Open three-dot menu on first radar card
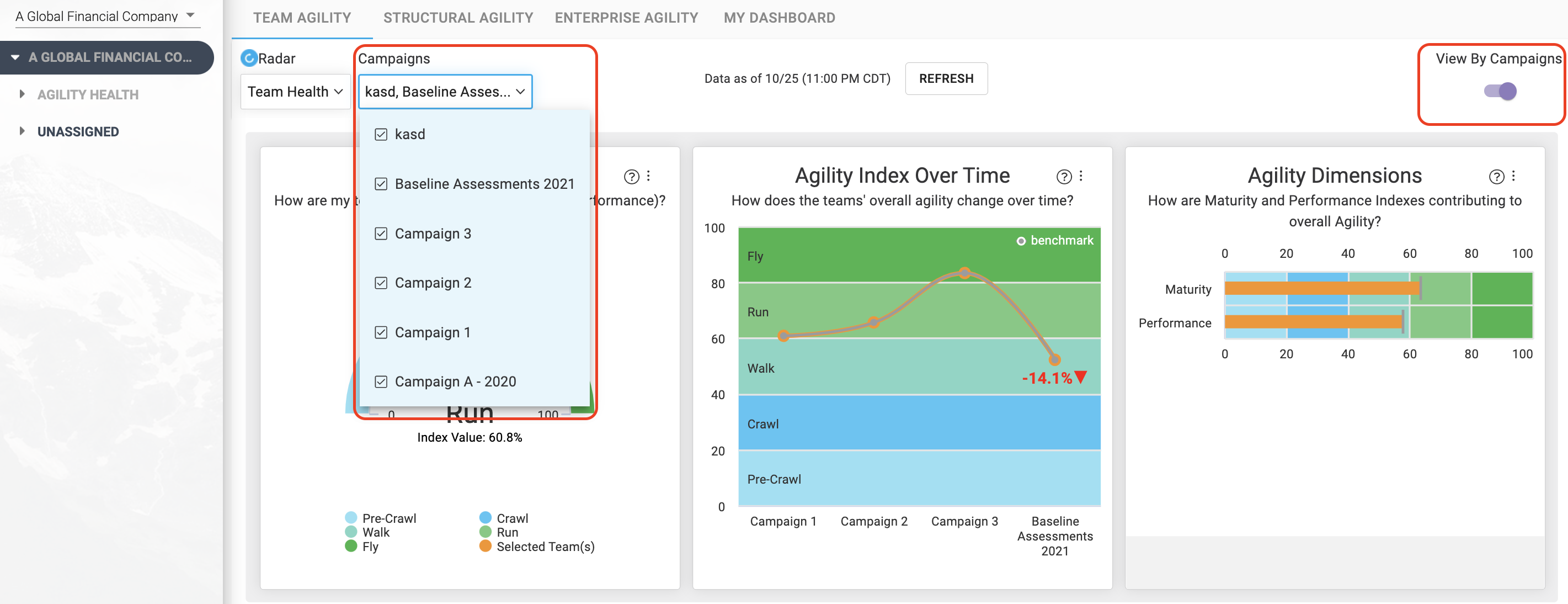Viewport: 1568px width, 604px height. click(648, 176)
